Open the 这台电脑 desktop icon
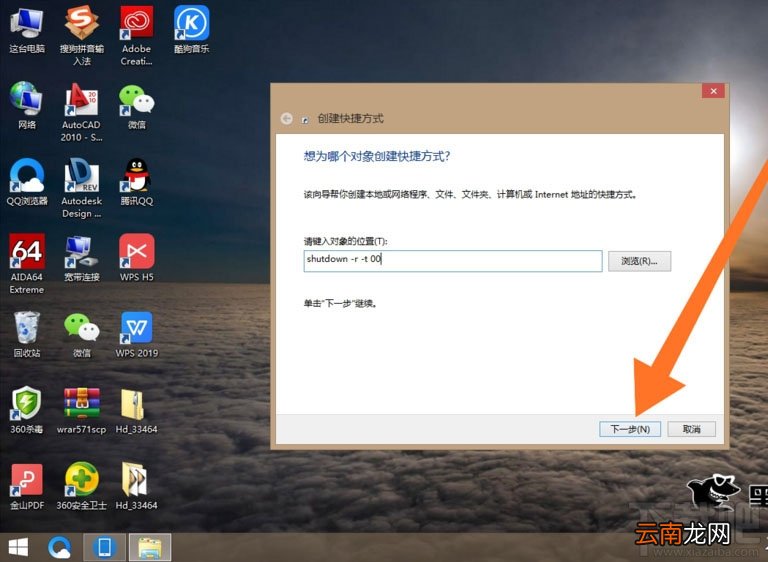Screen dimensions: 768x562 pyautogui.click(x=27, y=30)
